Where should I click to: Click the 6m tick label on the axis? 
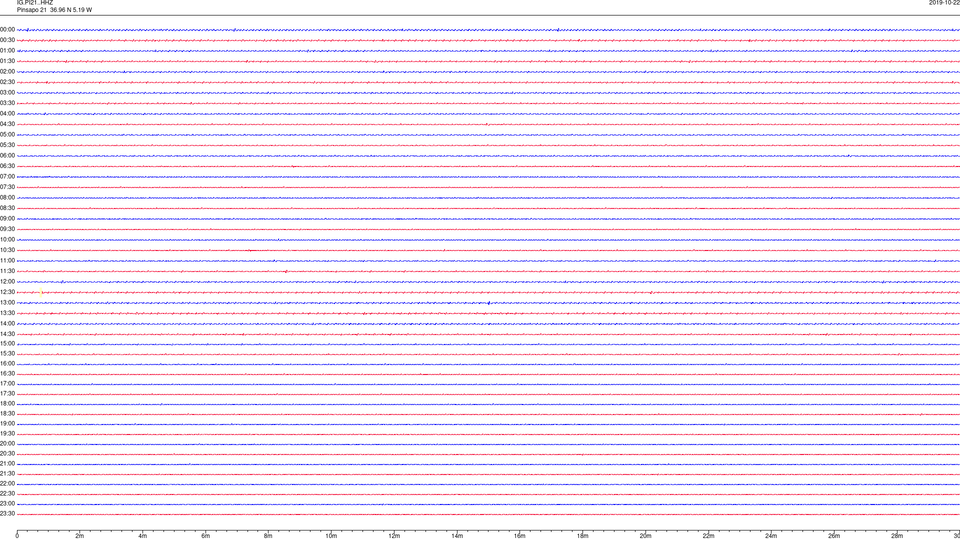tap(206, 536)
